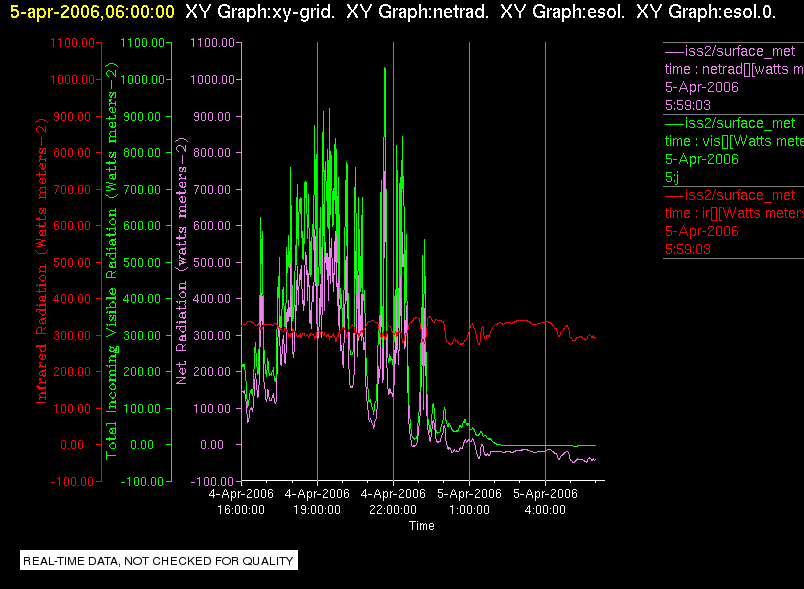
Task: Click the red 300.00 tick label
Action: (72, 335)
